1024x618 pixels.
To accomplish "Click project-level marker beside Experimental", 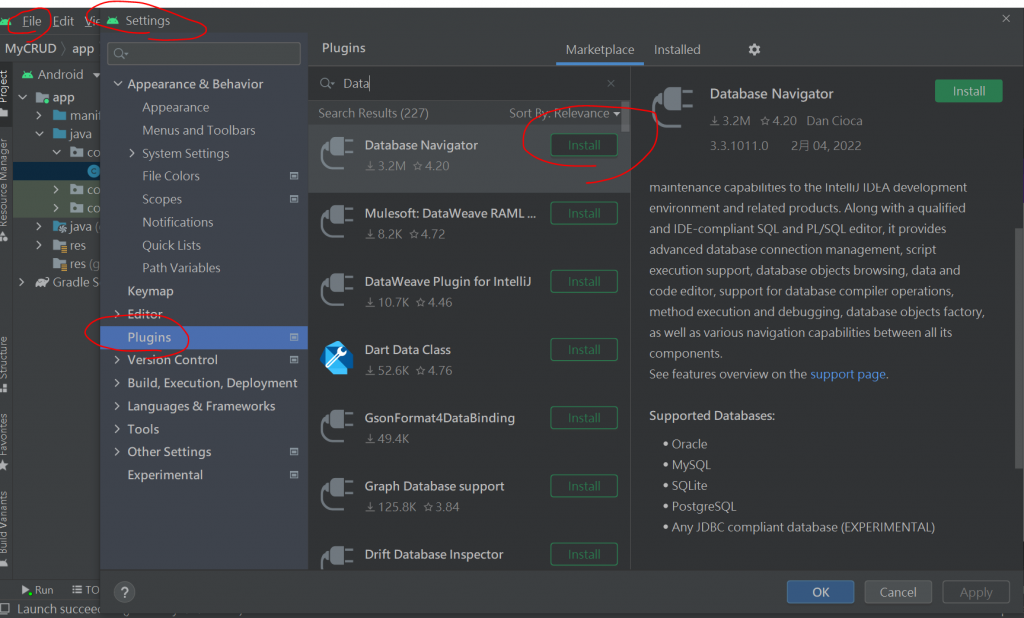I will pos(294,474).
